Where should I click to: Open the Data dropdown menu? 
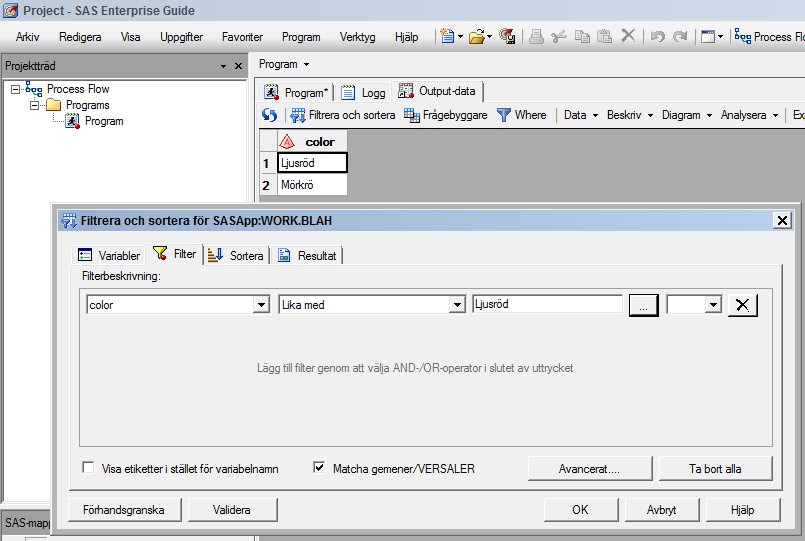581,115
